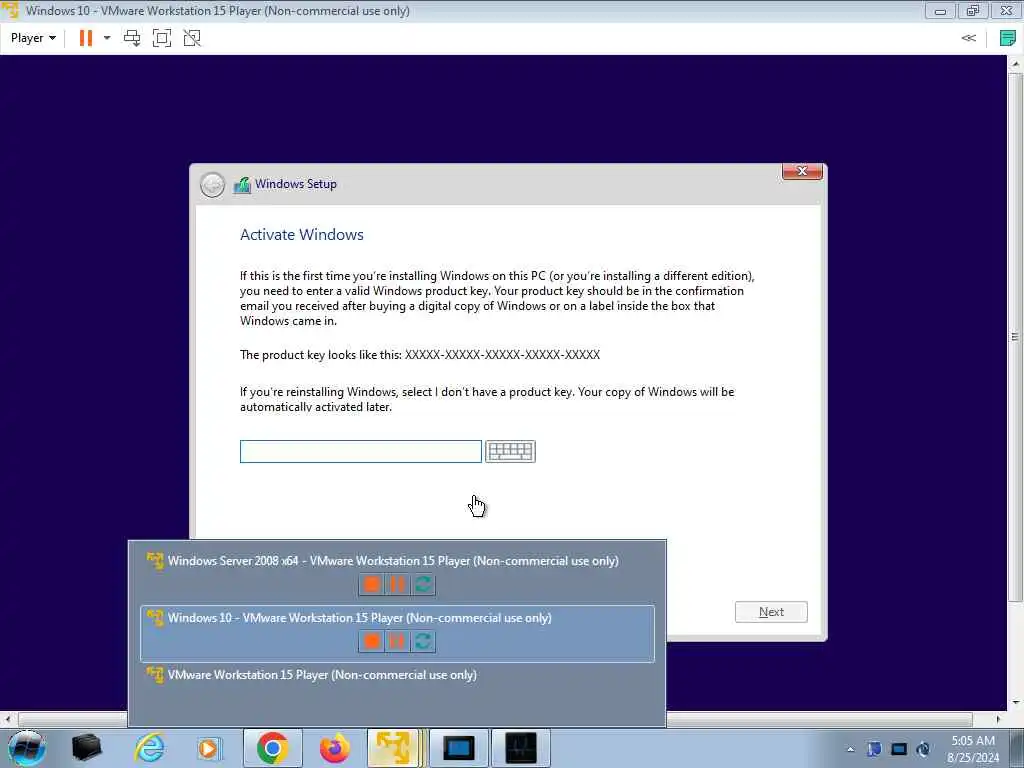Open the Player menu

(33, 38)
